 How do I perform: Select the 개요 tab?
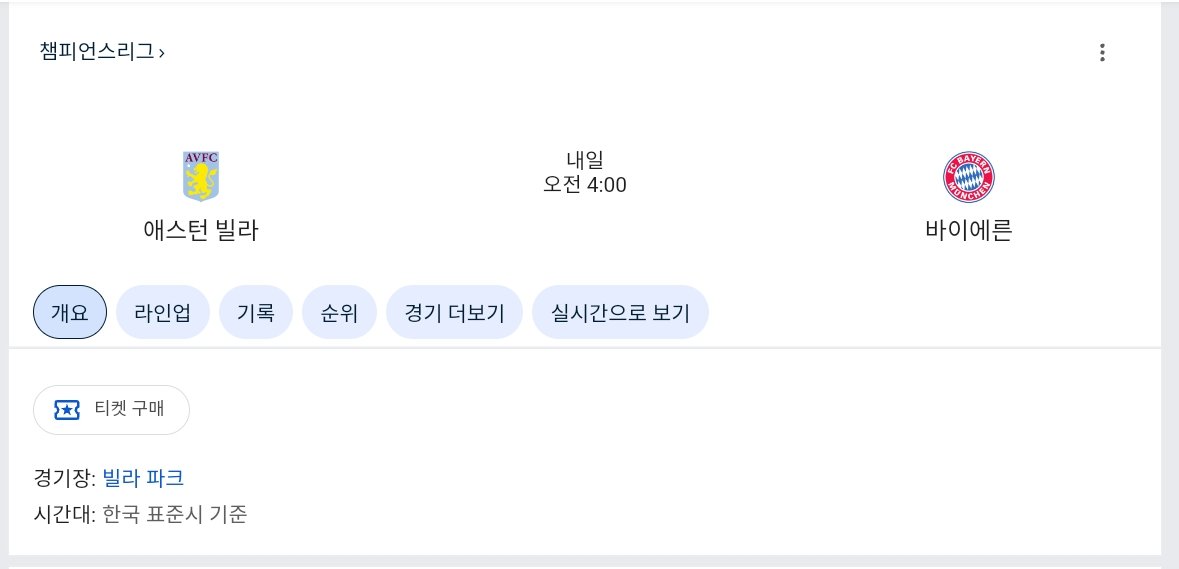(x=70, y=313)
